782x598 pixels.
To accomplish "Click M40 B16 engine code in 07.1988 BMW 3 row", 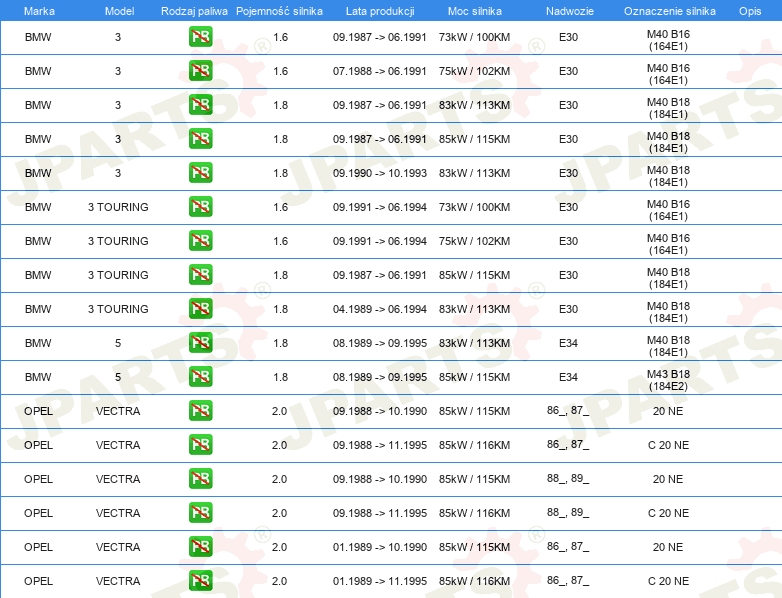I will click(668, 74).
